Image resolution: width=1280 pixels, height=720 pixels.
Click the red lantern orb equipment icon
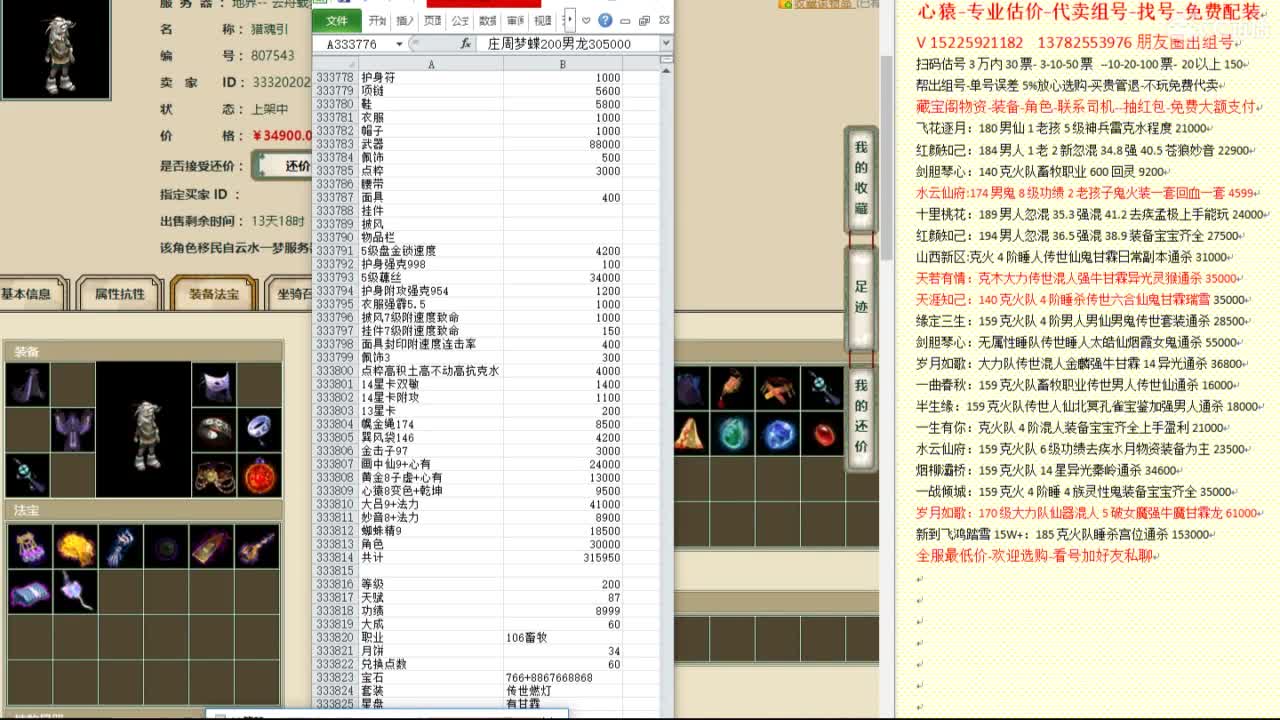click(259, 476)
